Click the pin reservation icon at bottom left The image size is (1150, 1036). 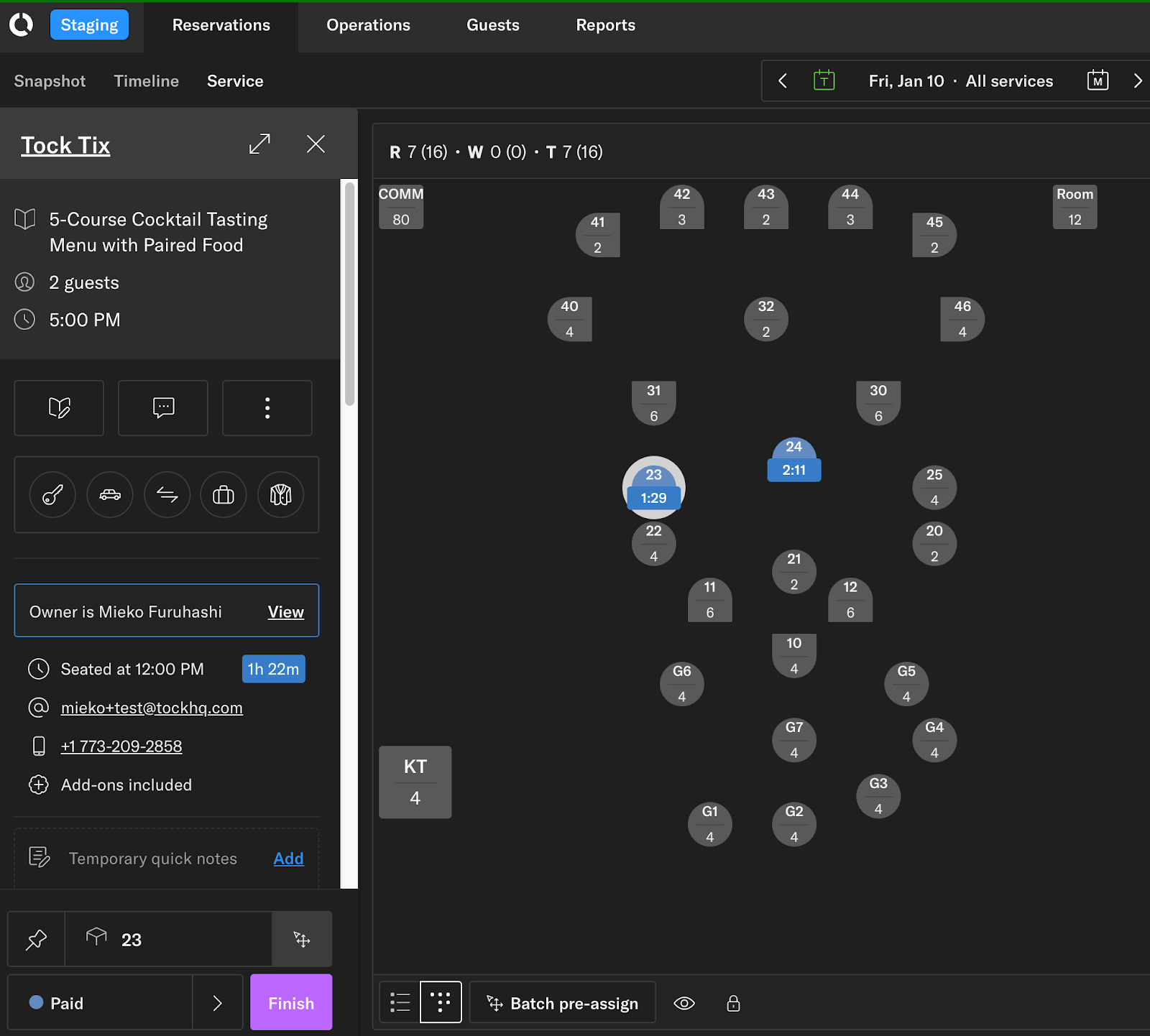click(x=35, y=939)
